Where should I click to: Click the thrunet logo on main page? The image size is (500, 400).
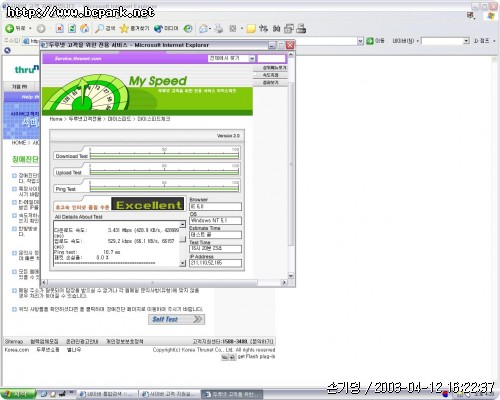pyautogui.click(x=27, y=69)
